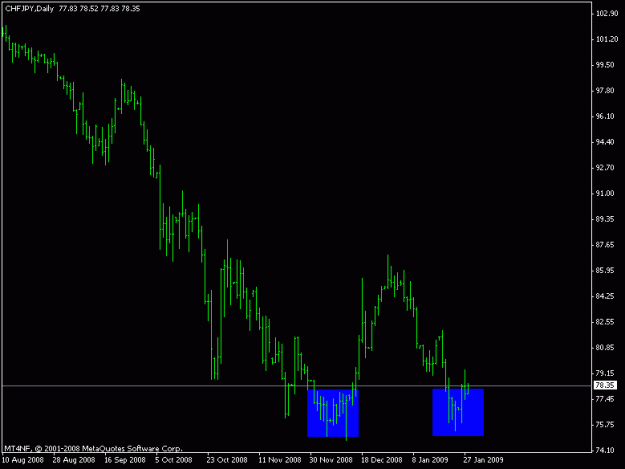Click the 94.40 price axis label
Image resolution: width=625 pixels, height=469 pixels.
point(605,142)
